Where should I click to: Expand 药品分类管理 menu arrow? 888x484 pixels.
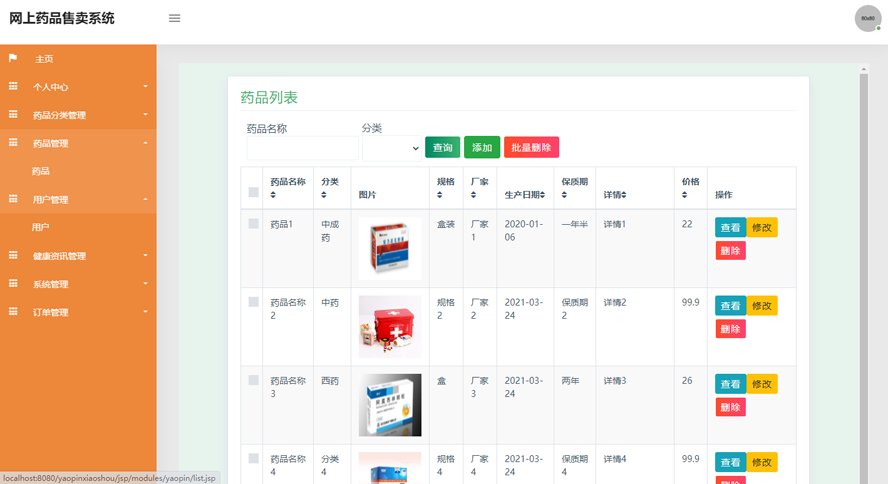point(146,114)
